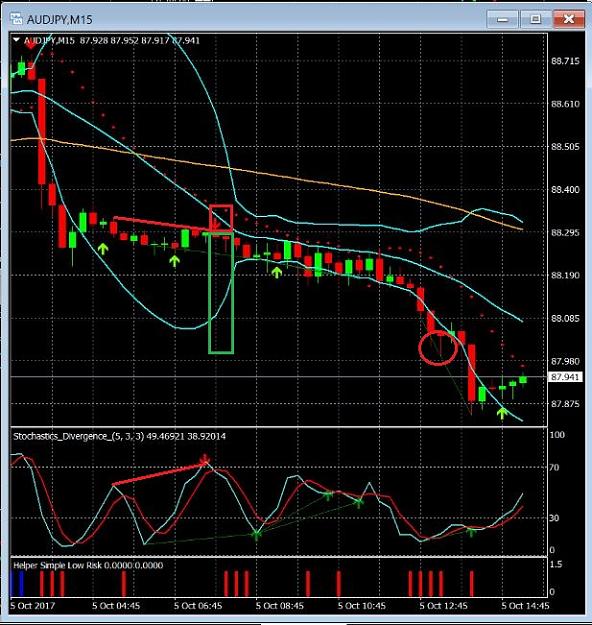
Task: Click the 5 Oct 14:45 time axis label
Action: click(x=525, y=606)
